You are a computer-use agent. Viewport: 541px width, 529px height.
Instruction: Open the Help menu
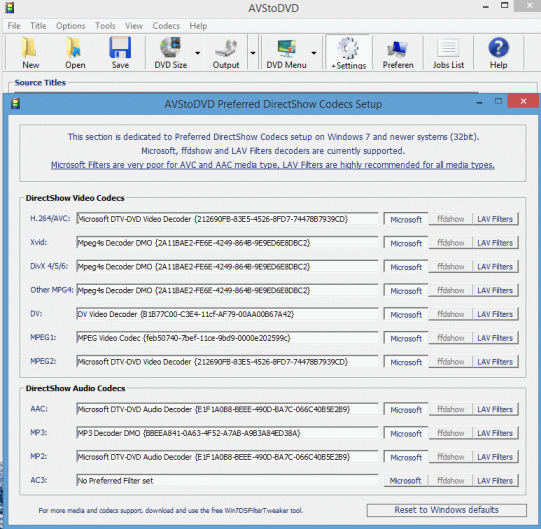pos(198,26)
